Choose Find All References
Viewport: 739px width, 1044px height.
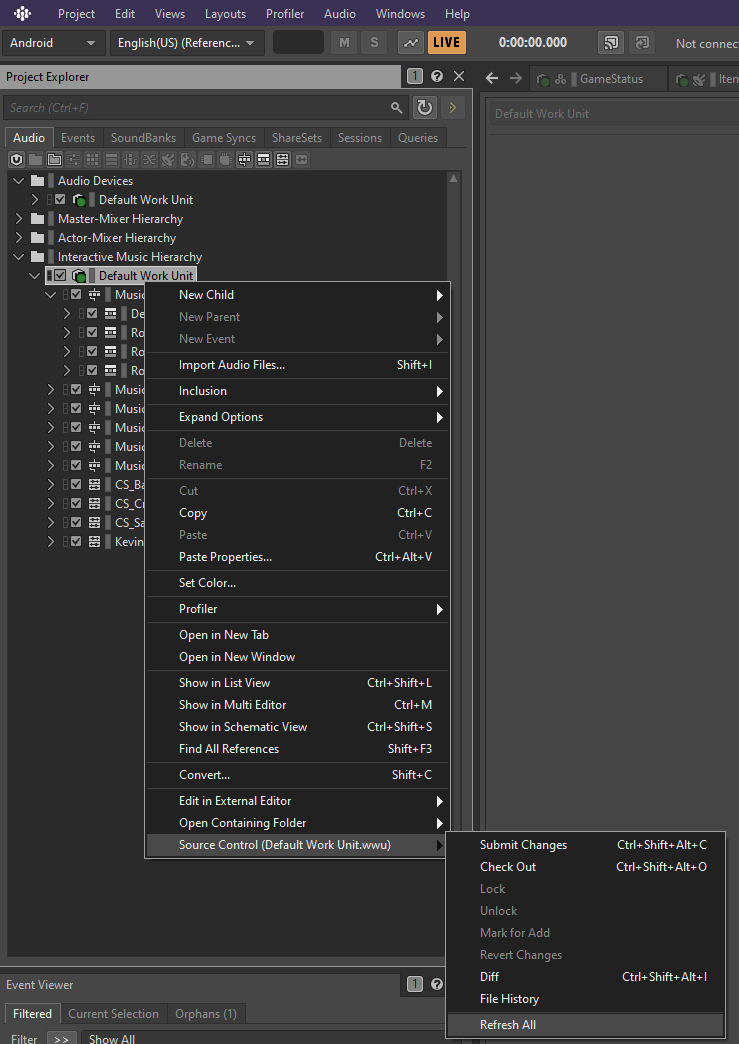(297, 748)
